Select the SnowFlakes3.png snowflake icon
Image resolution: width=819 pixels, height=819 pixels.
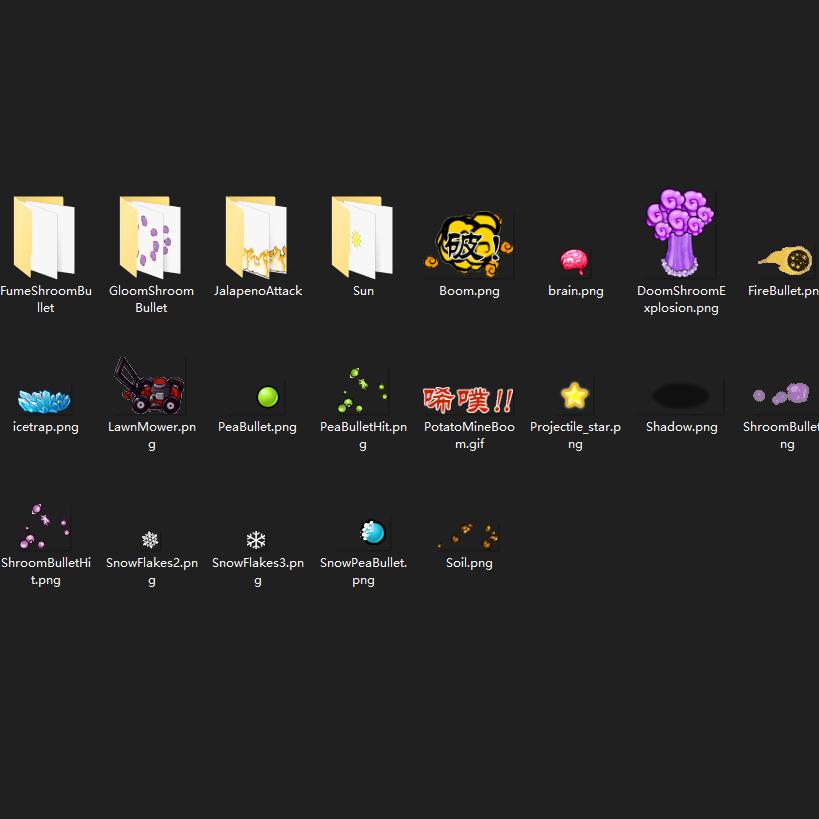(x=256, y=540)
